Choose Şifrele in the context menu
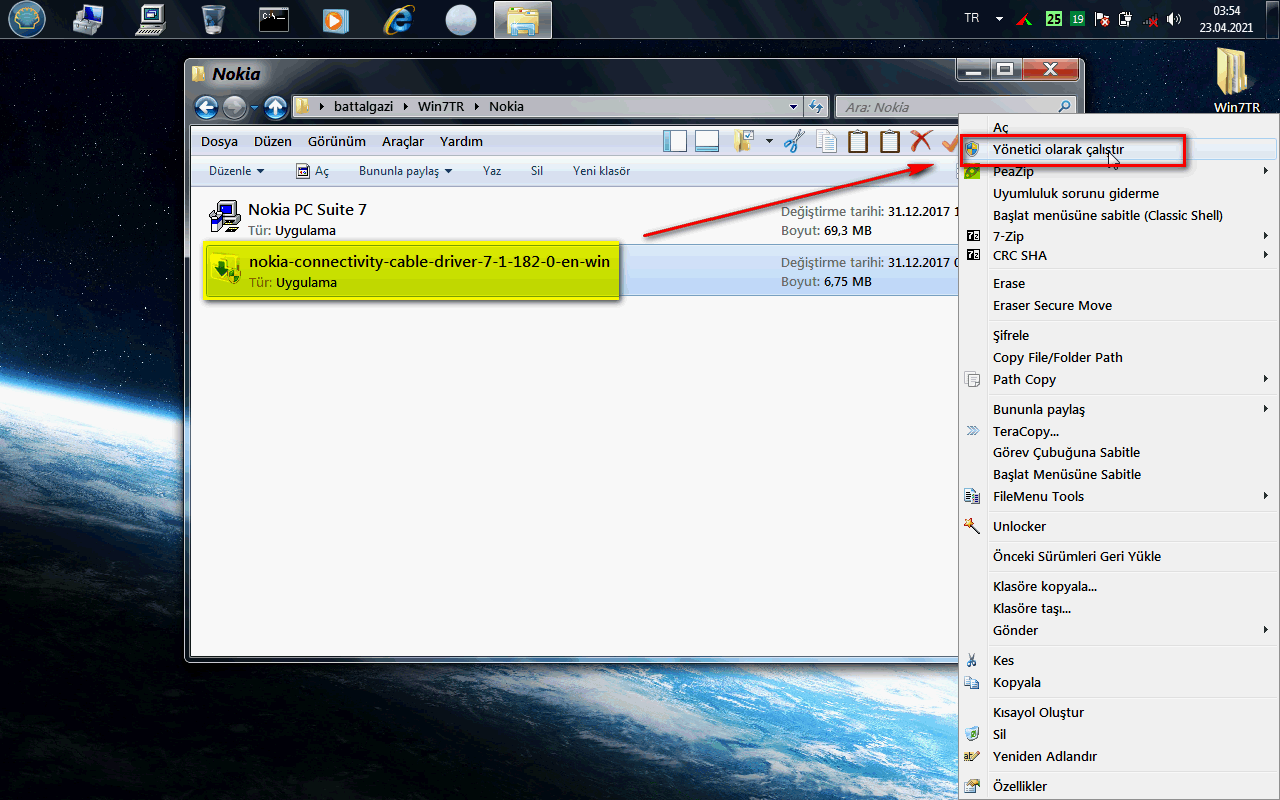 tap(1118, 335)
